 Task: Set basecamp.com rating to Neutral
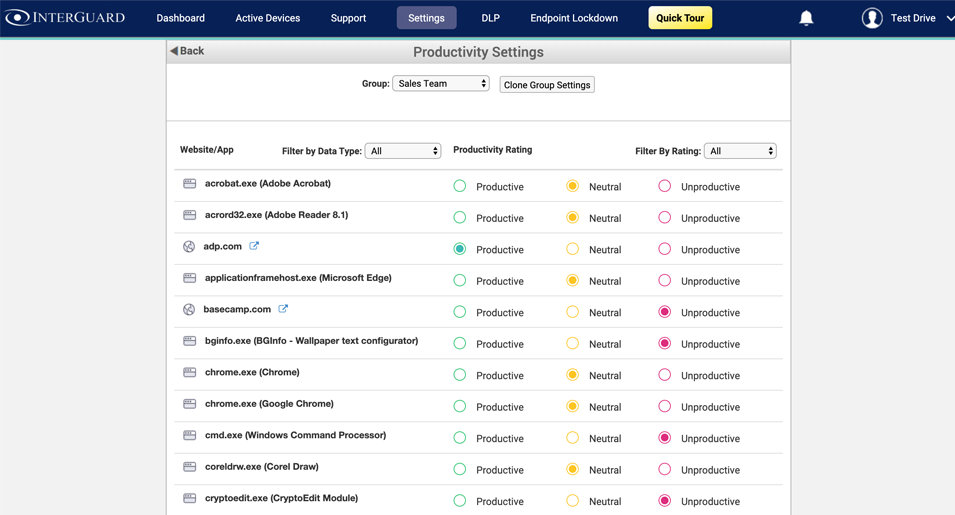572,312
